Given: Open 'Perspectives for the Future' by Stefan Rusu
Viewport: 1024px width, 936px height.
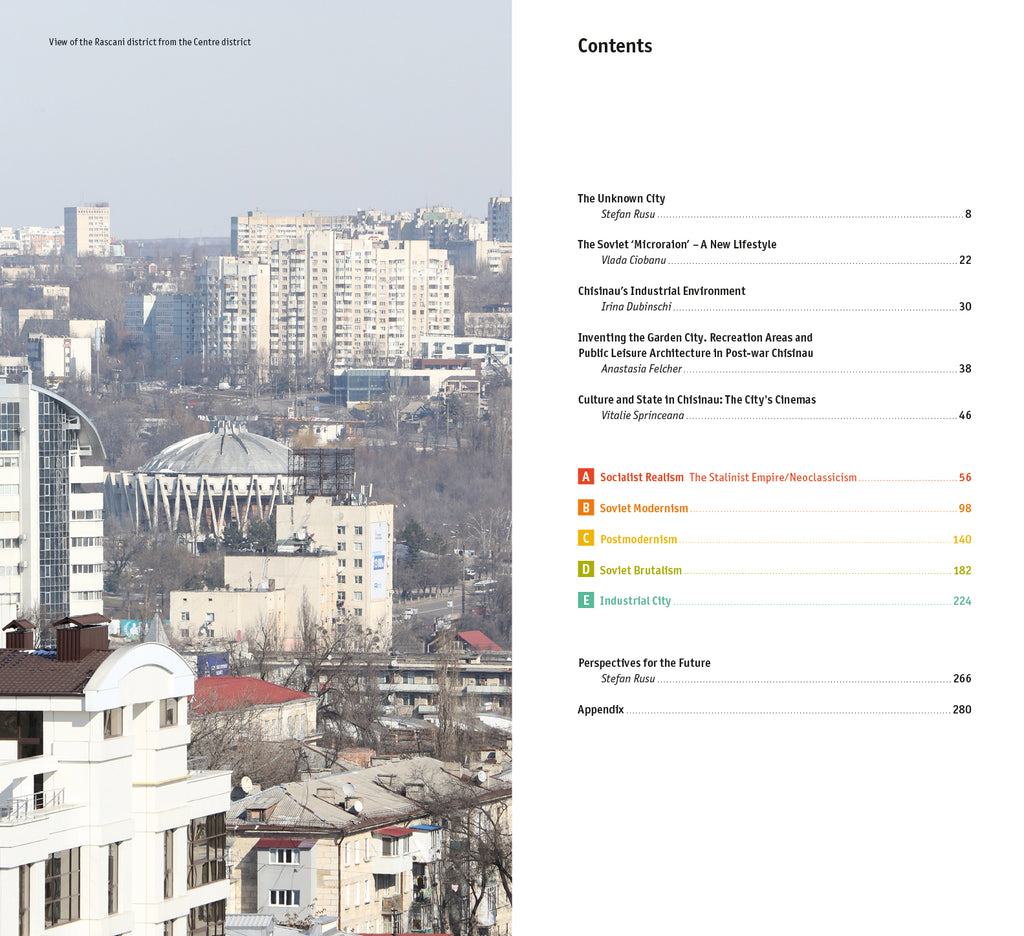Looking at the screenshot, I should click(x=643, y=662).
